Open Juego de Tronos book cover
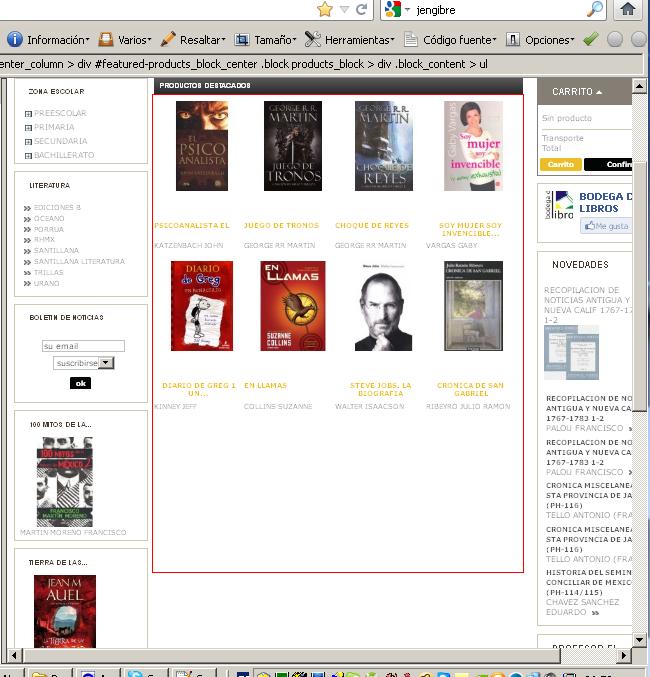Viewport: 650px width, 677px height. pos(293,146)
